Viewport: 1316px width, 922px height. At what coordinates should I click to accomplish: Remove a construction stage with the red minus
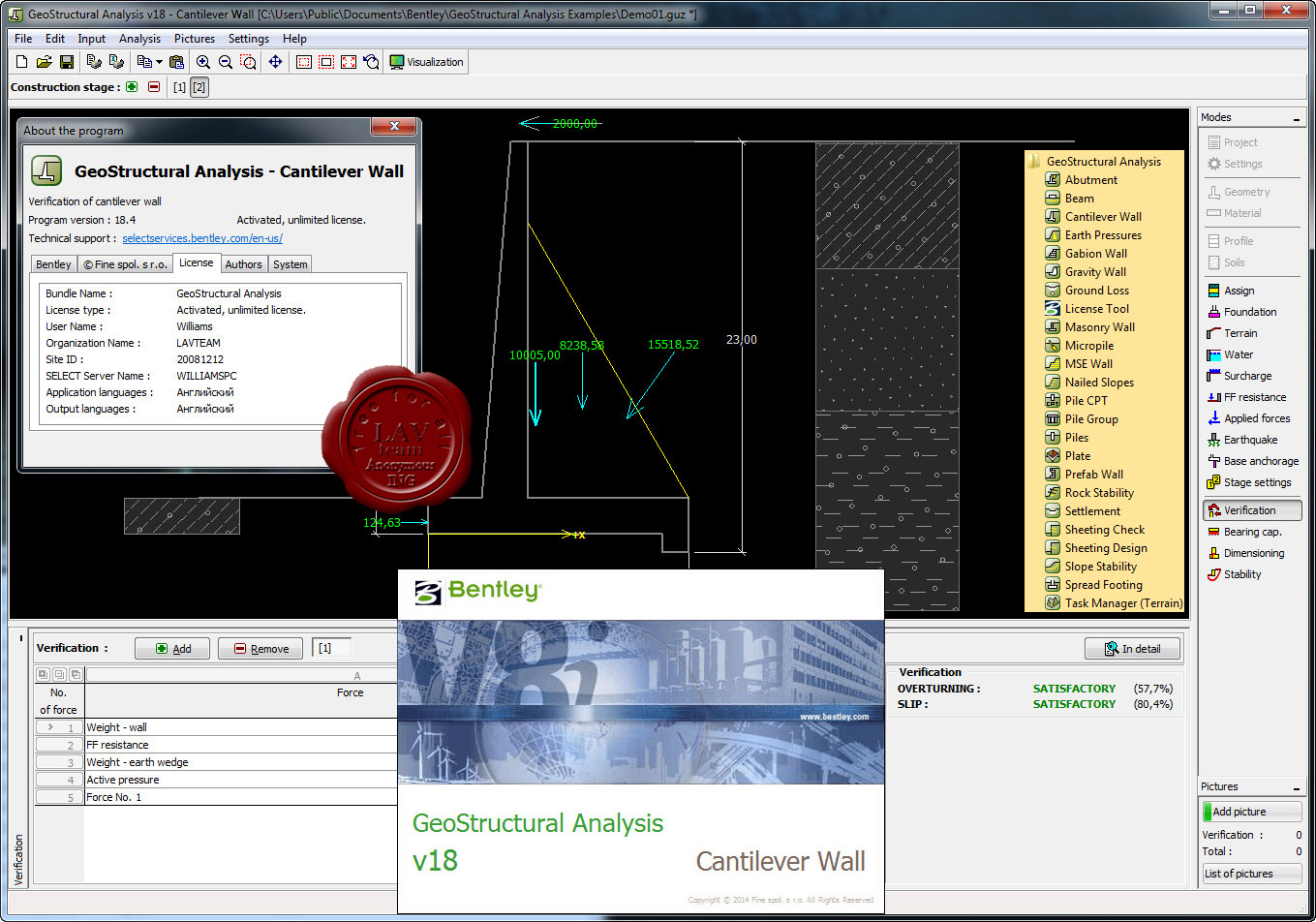pos(154,87)
